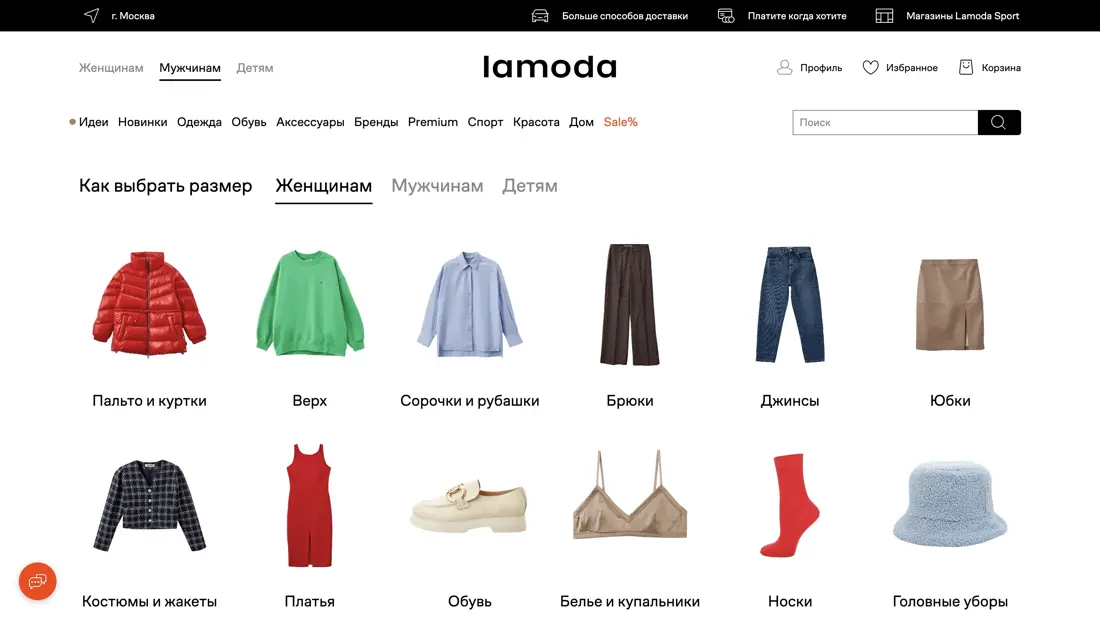Image resolution: width=1100 pixels, height=619 pixels.
Task: Click the payment card icon beside Платите когда хотите
Action: point(726,15)
